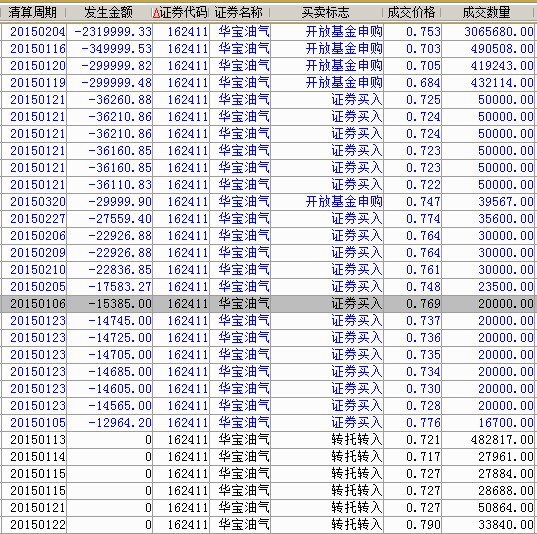Select quantity 23500.00
This screenshot has width=537, height=534.
[x=506, y=287]
